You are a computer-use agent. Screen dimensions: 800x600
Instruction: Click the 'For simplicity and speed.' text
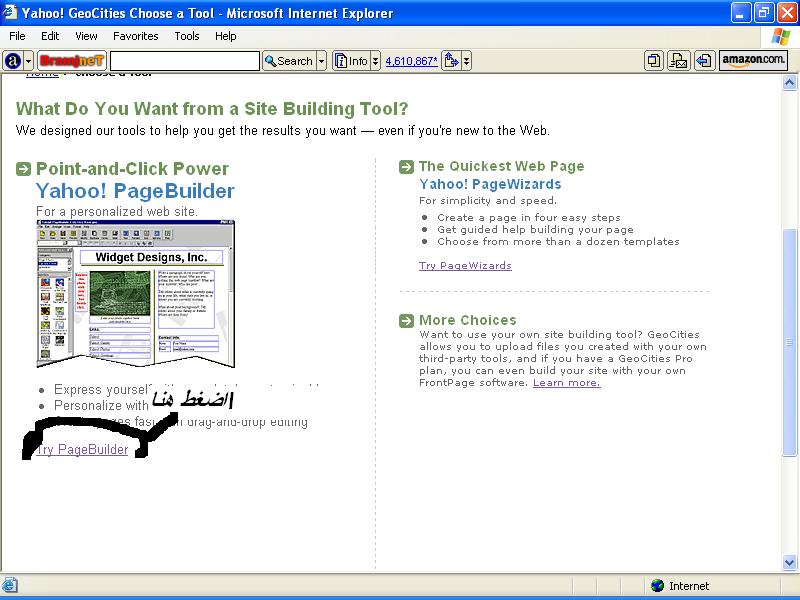click(x=488, y=201)
